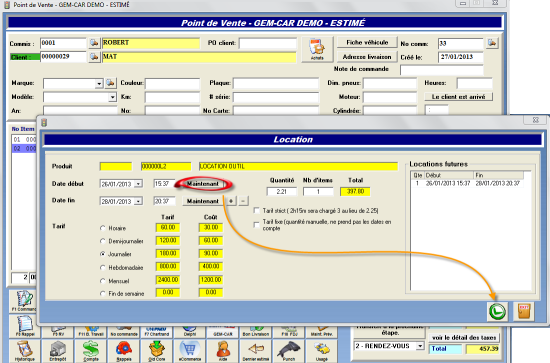Image resolution: width=550 pixels, height=363 pixels.
Task: Click the Couleur input field
Action: coord(172,83)
